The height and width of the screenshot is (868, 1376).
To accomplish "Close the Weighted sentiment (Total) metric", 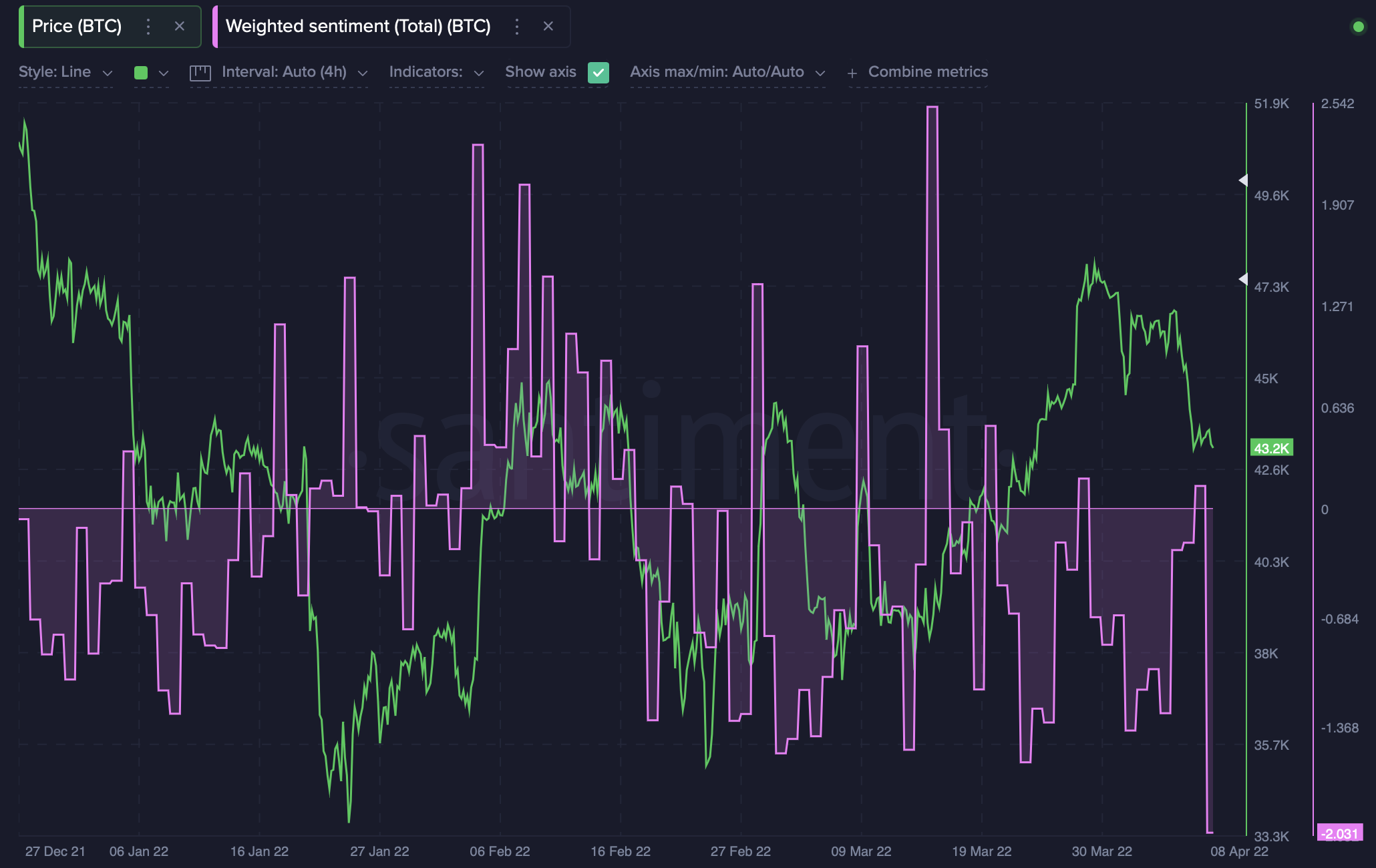I will click(548, 27).
